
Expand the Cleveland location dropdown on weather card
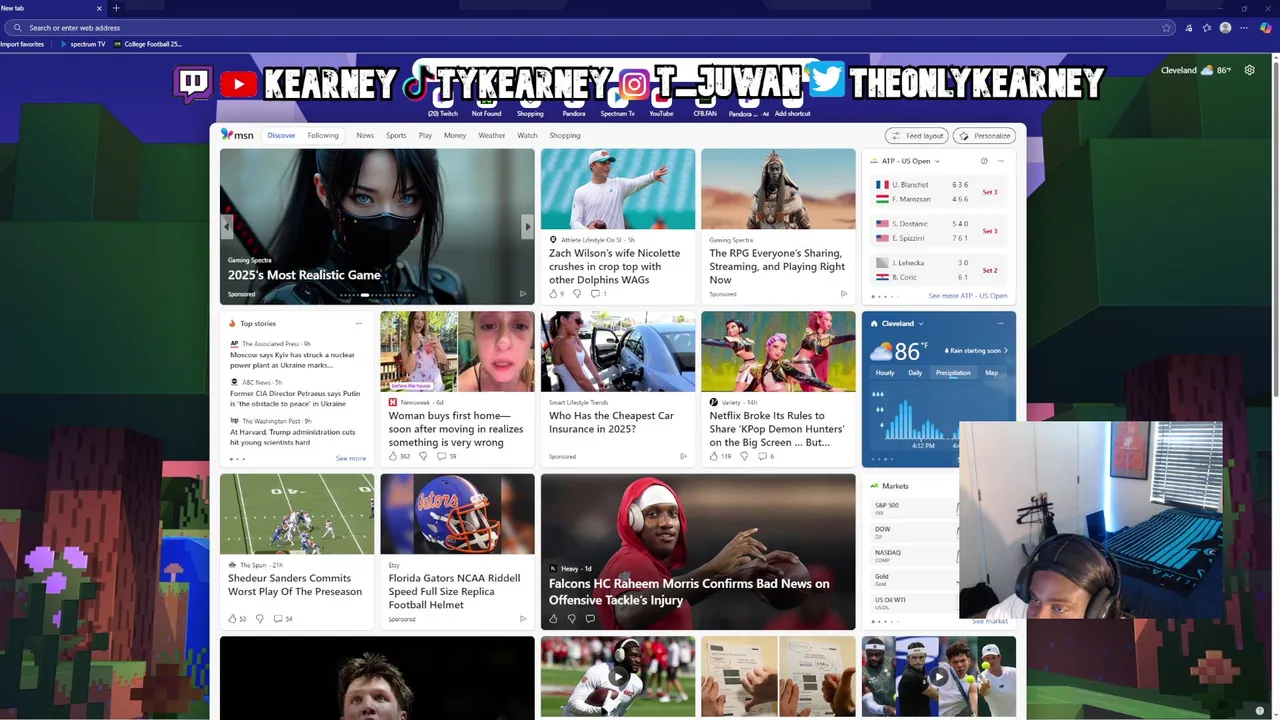tap(921, 324)
